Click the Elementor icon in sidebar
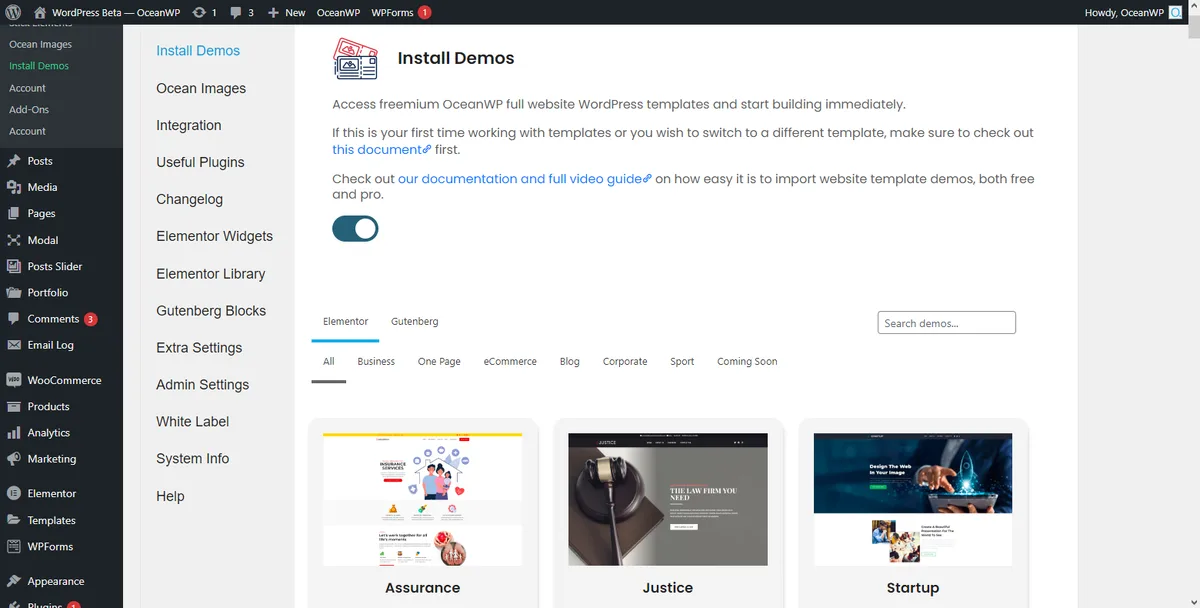Image resolution: width=1200 pixels, height=608 pixels. click(x=14, y=493)
